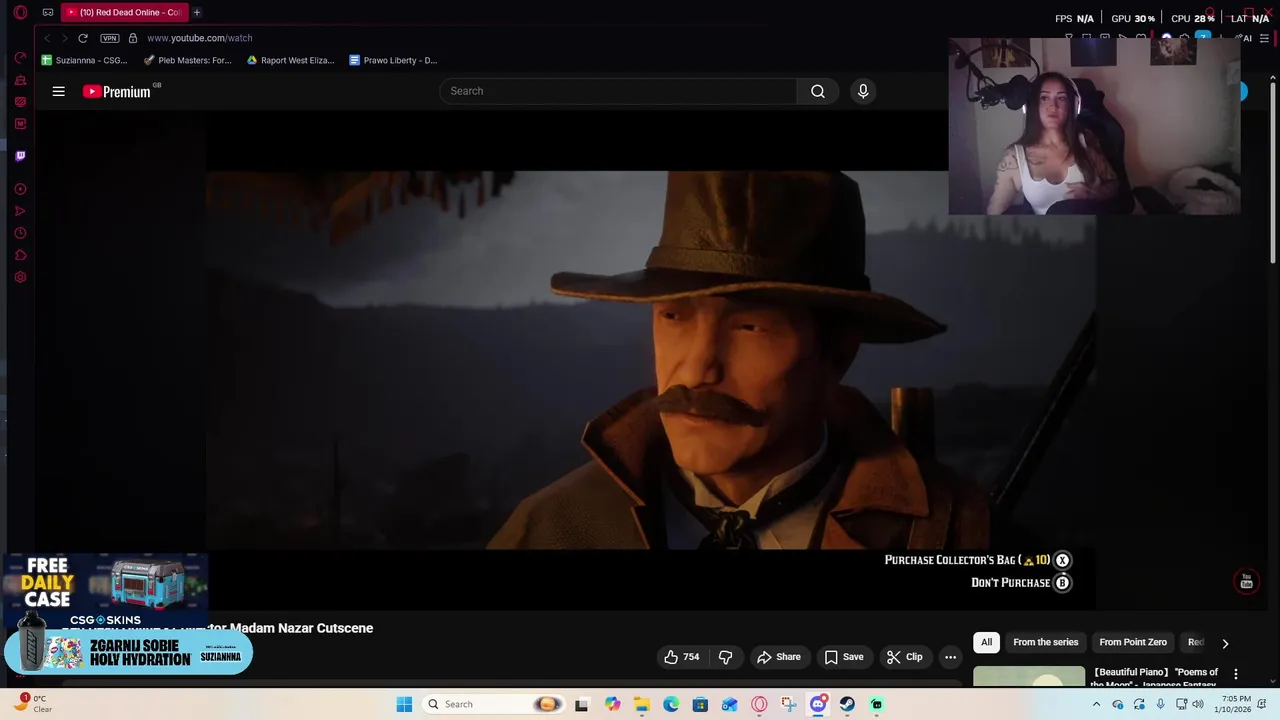Open History clock icon in sidebar
Viewport: 1280px width, 720px height.
coord(20,233)
